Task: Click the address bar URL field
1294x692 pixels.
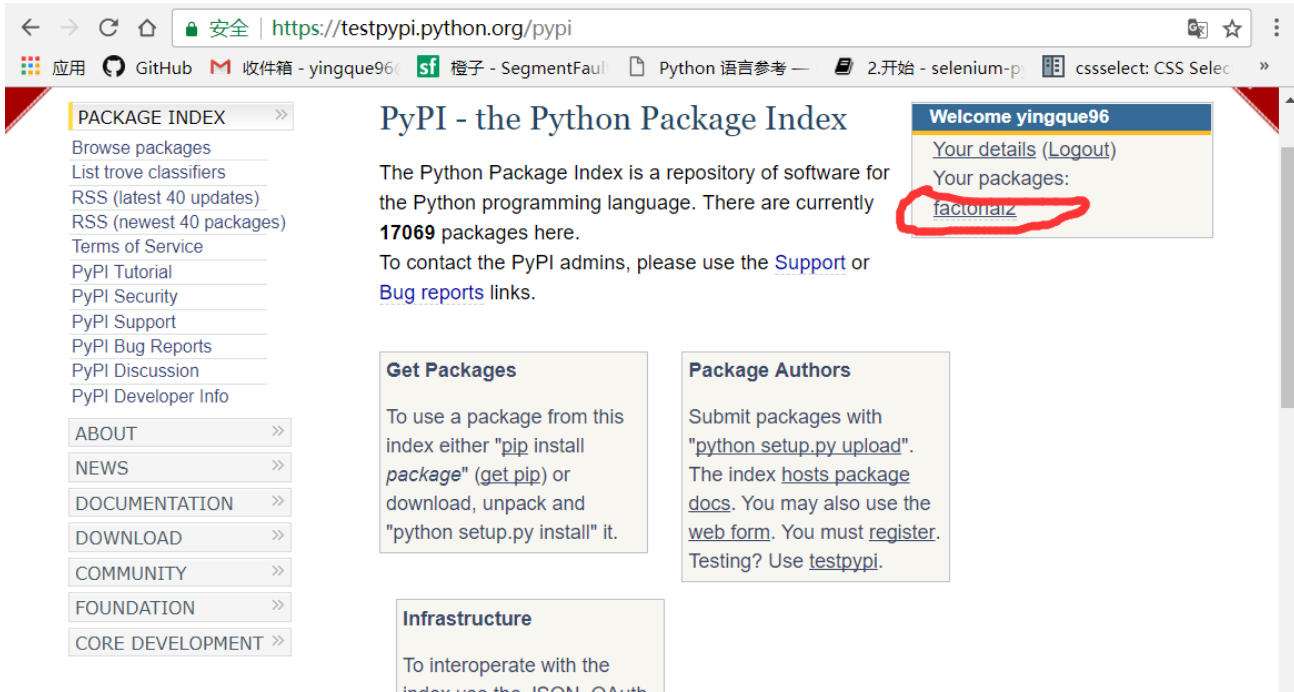Action: point(700,28)
